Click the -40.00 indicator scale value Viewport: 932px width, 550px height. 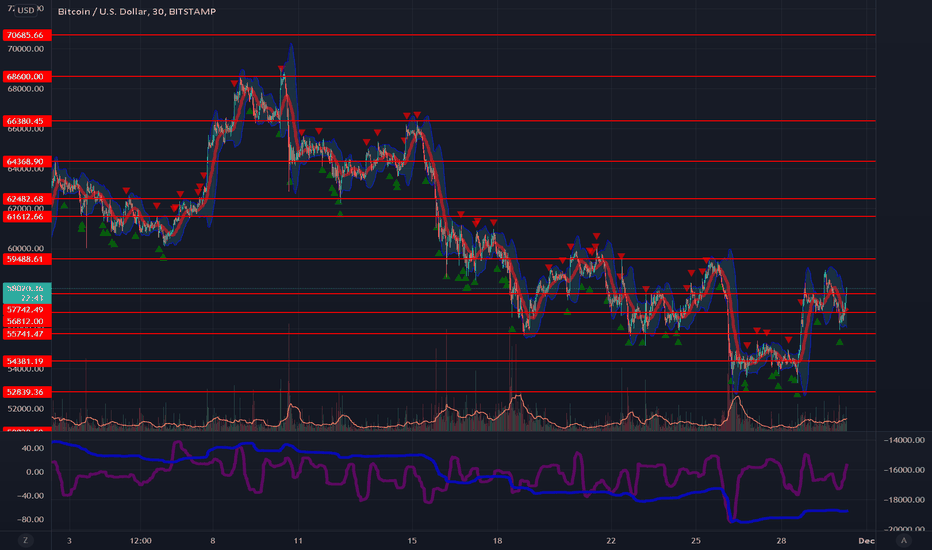31,495
